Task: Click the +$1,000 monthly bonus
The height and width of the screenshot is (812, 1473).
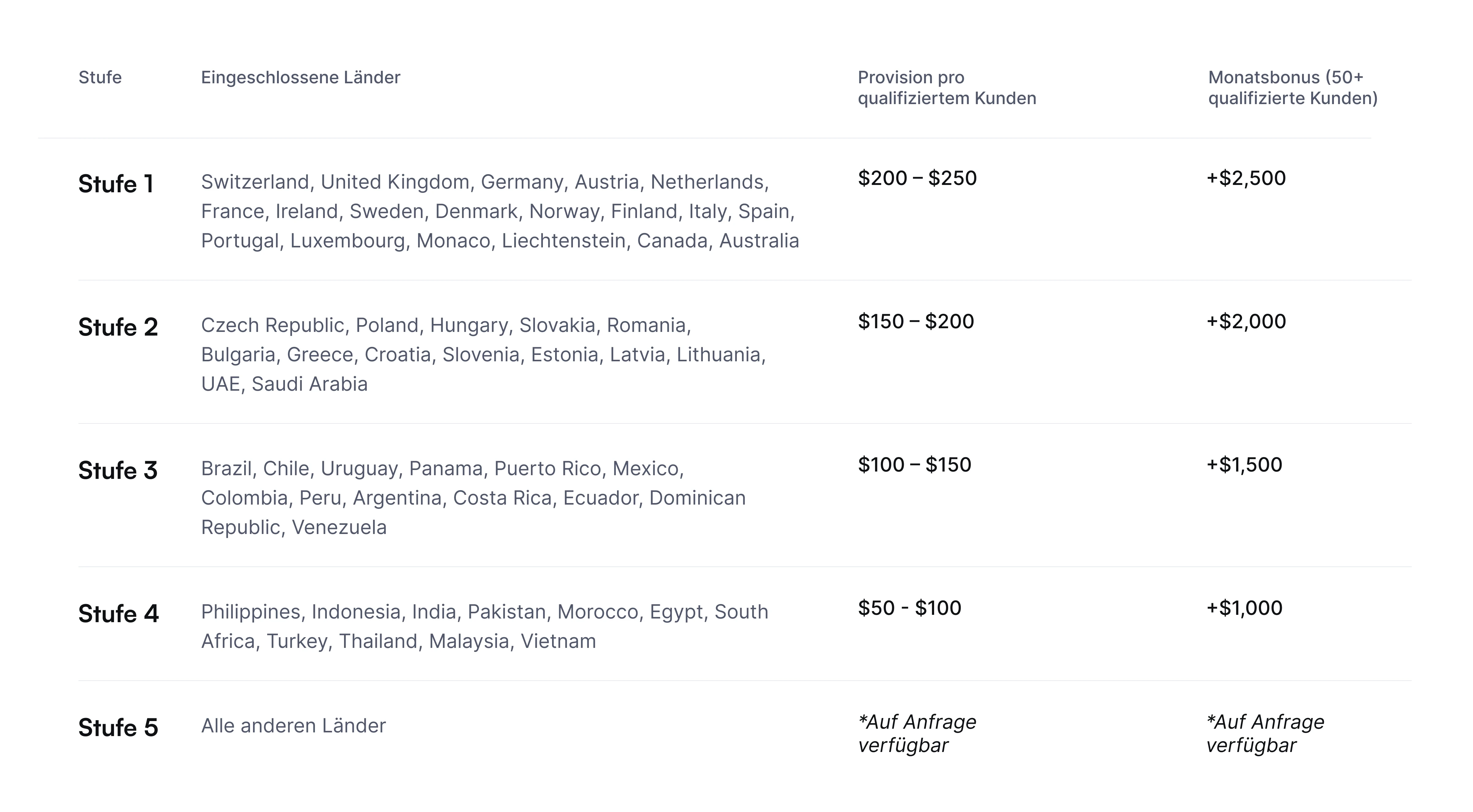Action: [x=1244, y=608]
